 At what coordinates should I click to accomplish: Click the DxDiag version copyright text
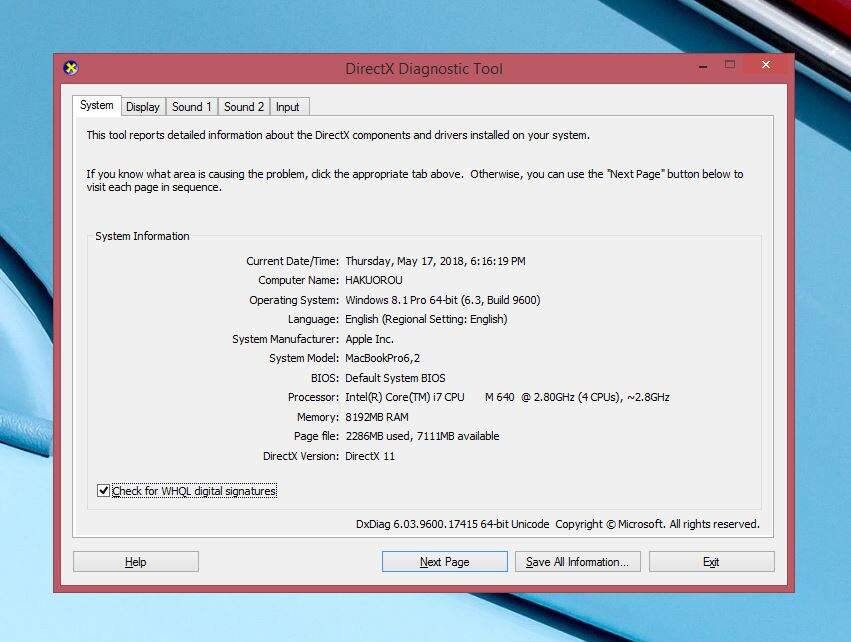click(x=557, y=524)
